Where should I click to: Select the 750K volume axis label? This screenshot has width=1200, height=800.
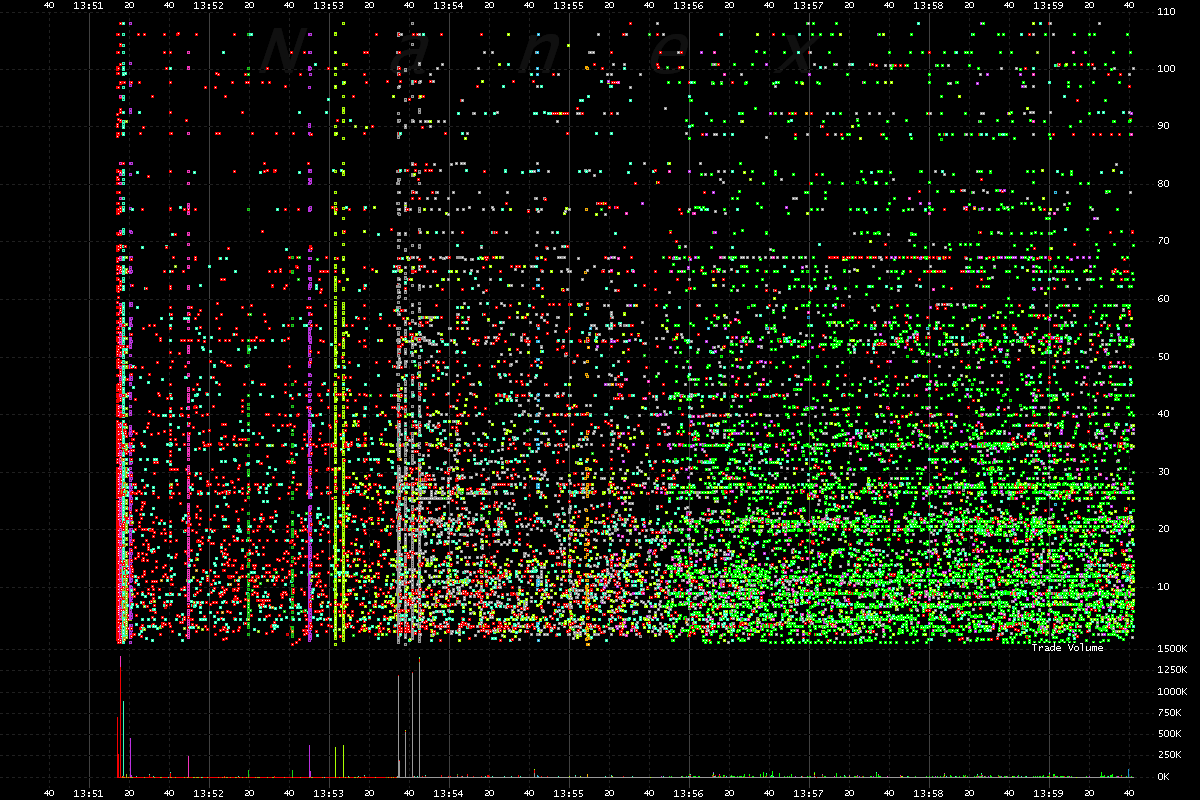[1168, 713]
